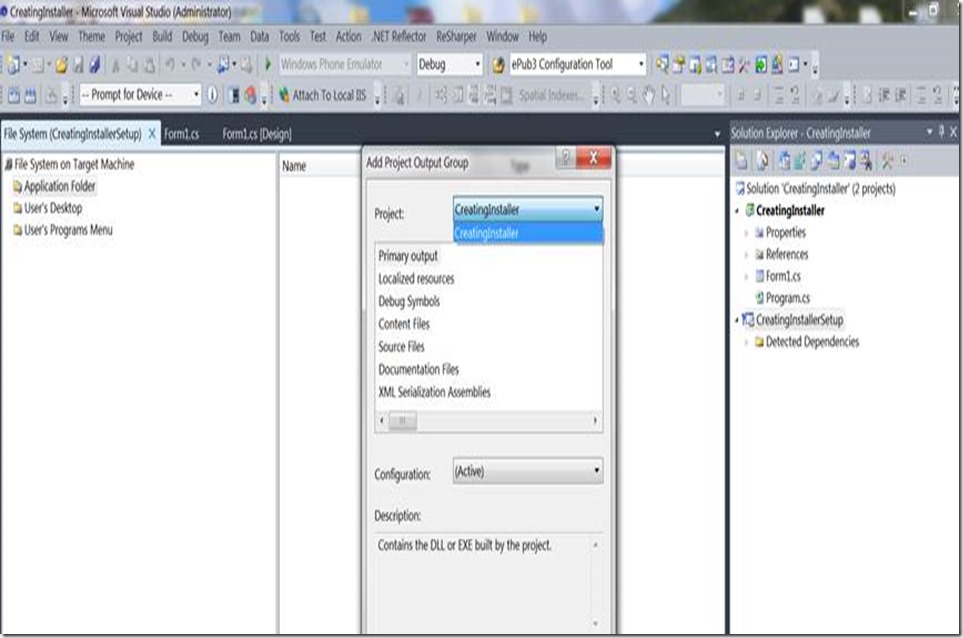Choose CreatingInstaller from the open project list
Screen dimensions: 963x638
487,233
